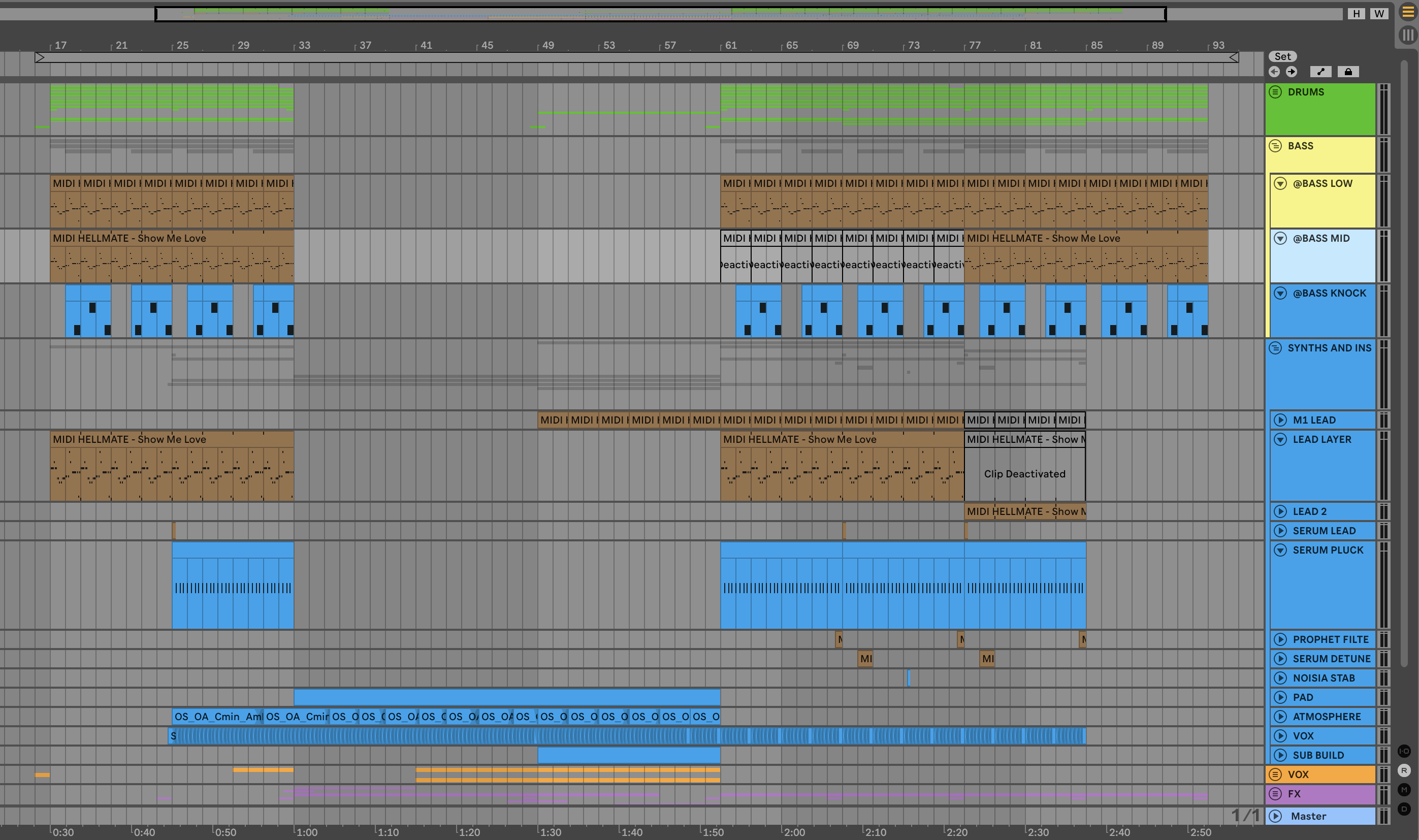This screenshot has width=1419, height=840.
Task: Show the In/Out section toggle
Action: [x=1404, y=751]
